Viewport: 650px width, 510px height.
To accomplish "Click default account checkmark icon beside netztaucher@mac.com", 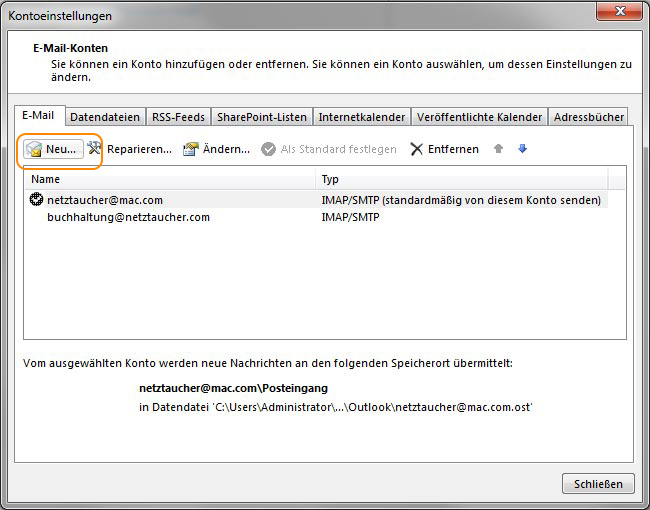I will pyautogui.click(x=37, y=200).
